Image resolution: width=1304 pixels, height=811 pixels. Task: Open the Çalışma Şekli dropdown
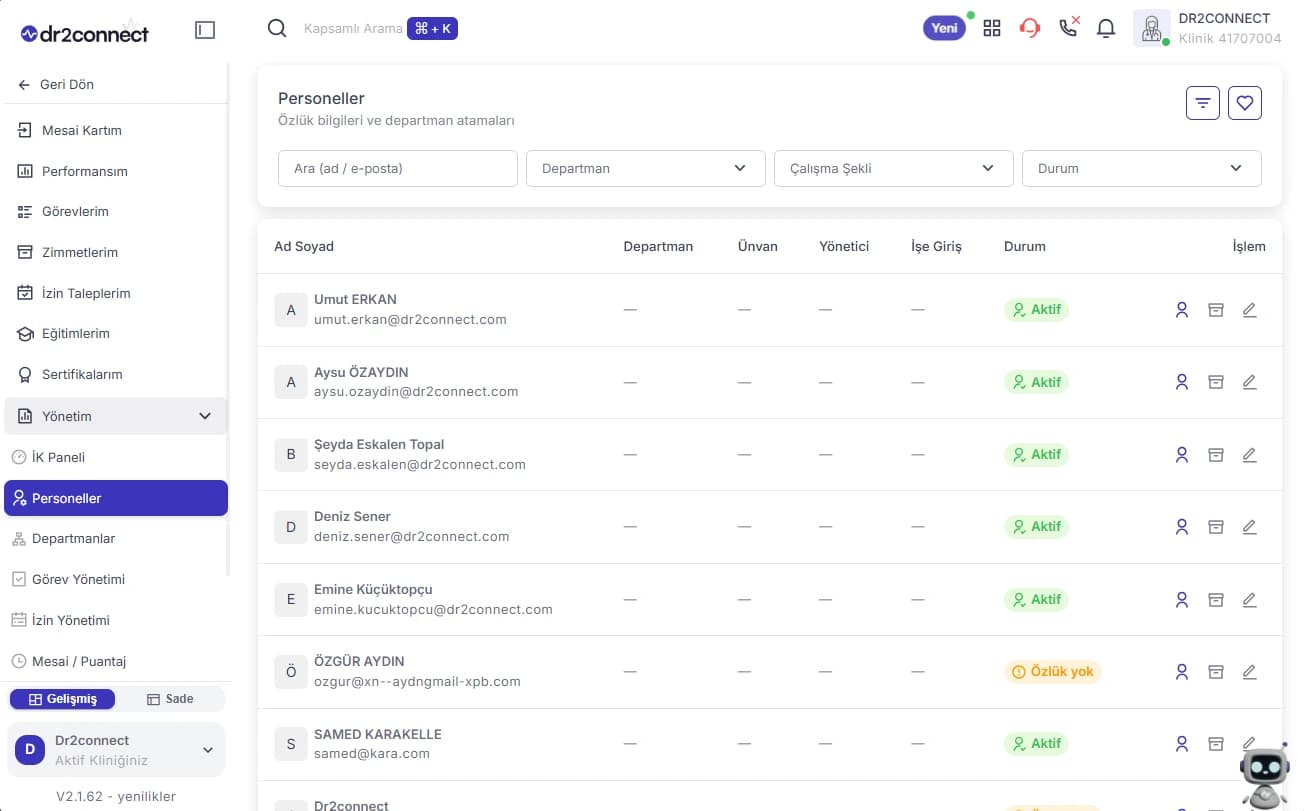tap(893, 168)
